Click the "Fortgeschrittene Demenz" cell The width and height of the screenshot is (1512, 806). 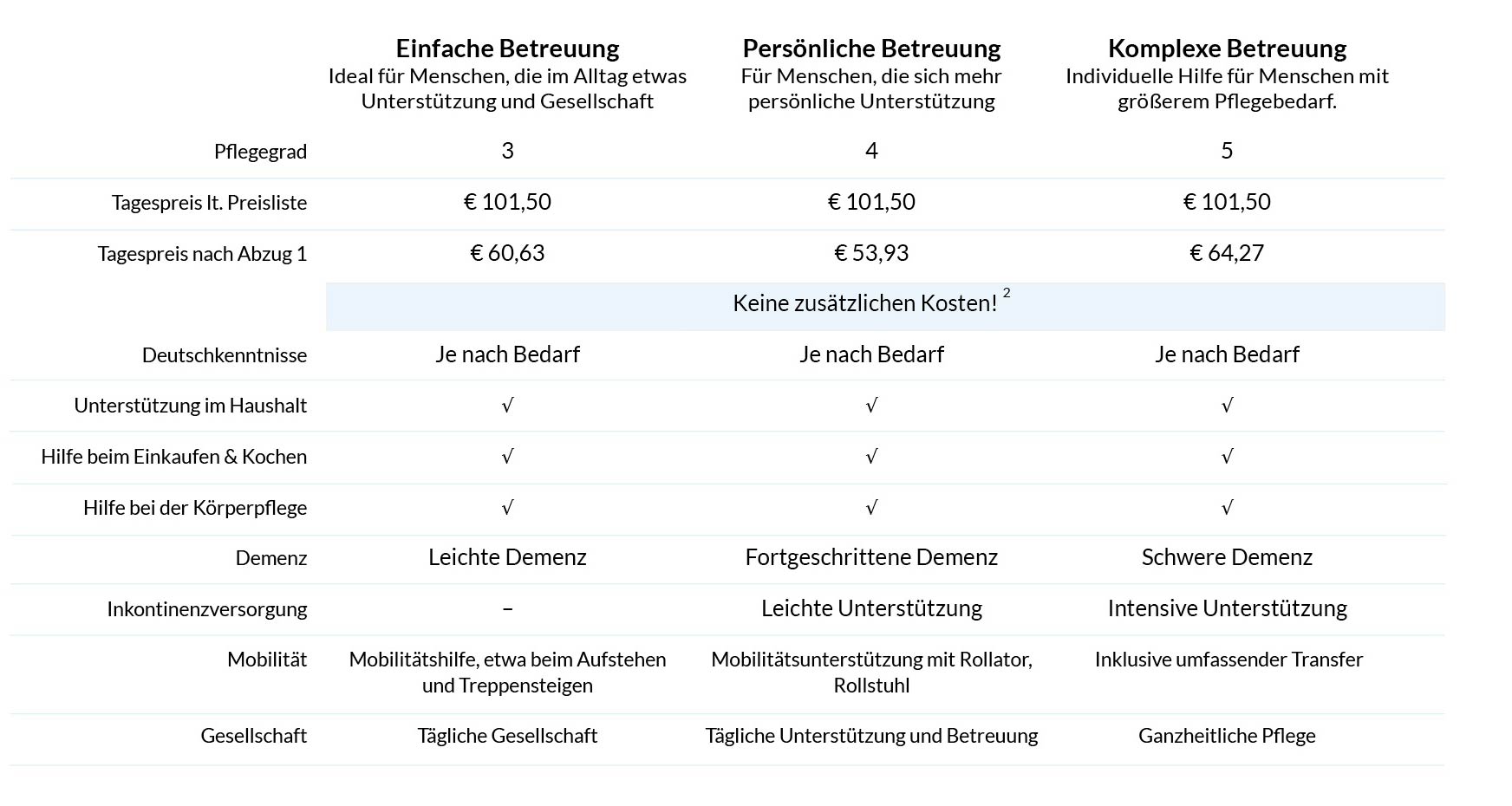click(871, 557)
